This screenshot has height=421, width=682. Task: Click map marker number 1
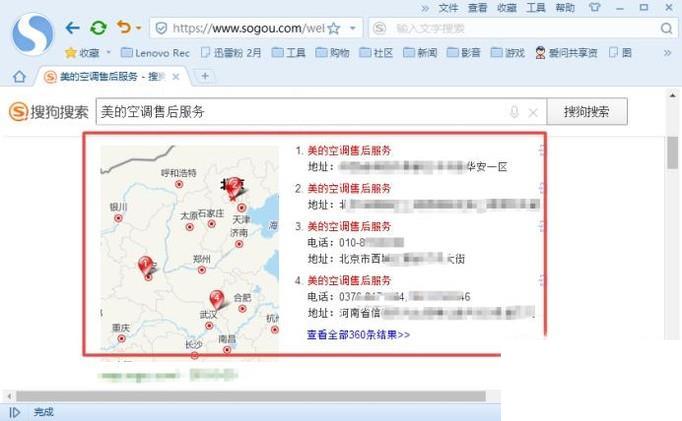point(146,266)
